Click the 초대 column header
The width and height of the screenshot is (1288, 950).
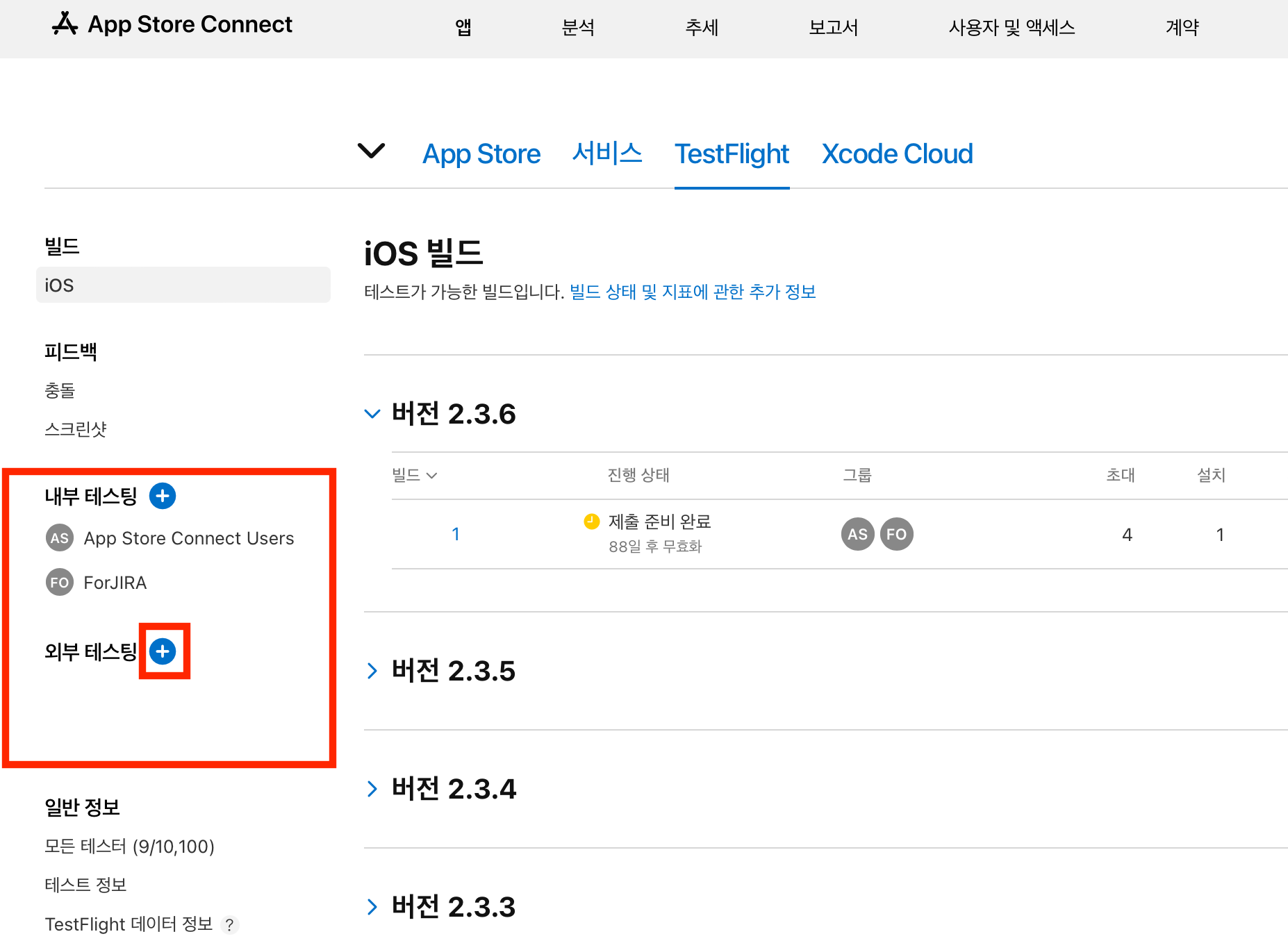pos(1121,475)
